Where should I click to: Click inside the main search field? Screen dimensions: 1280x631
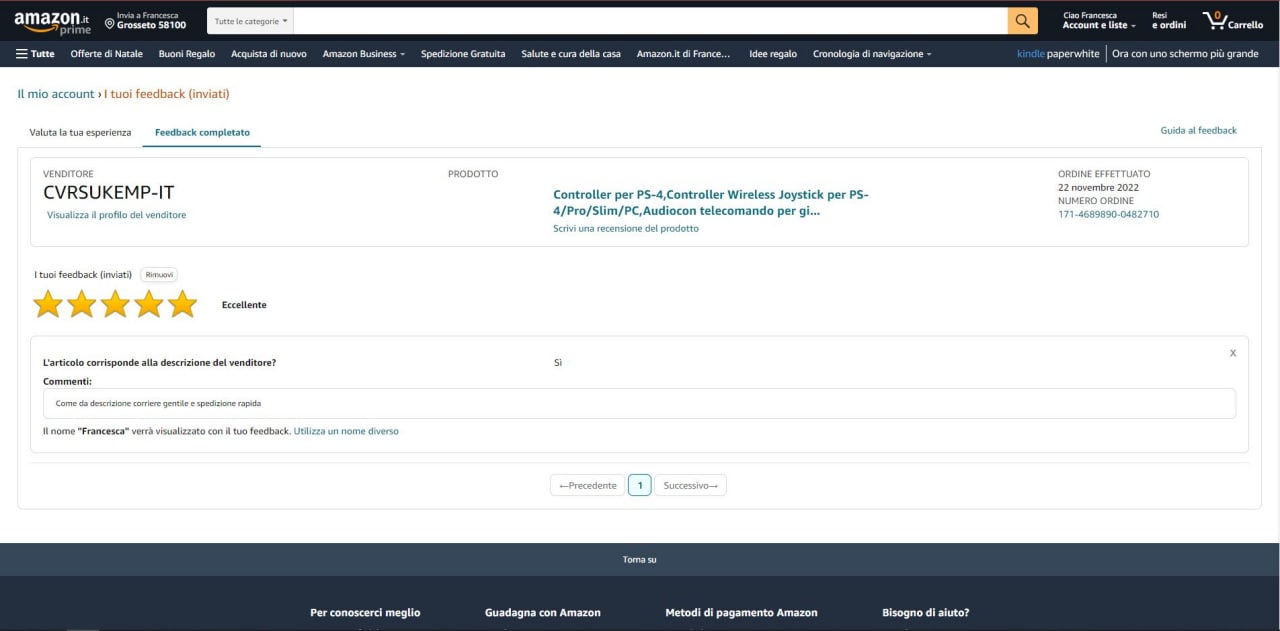650,21
